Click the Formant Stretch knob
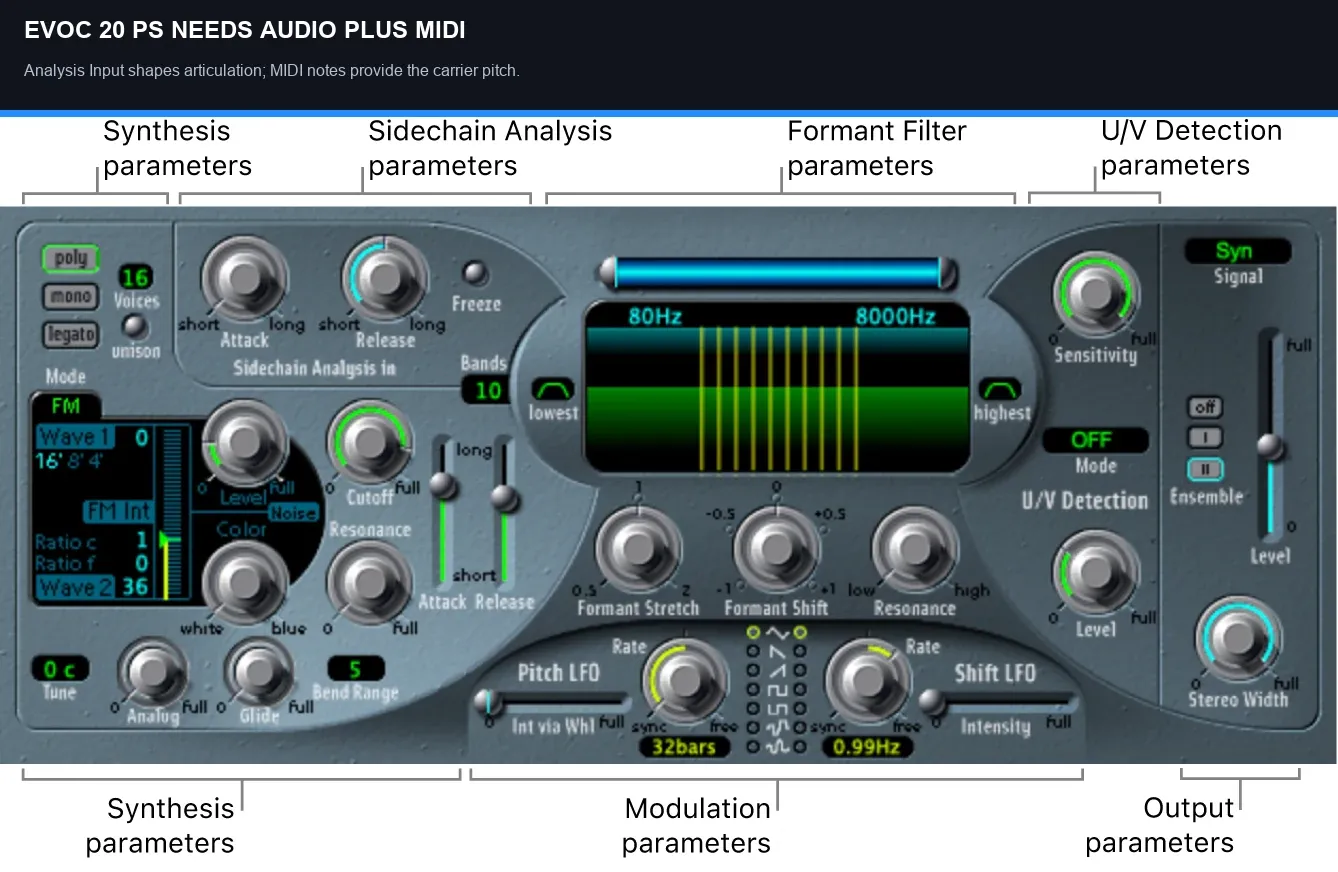The width and height of the screenshot is (1338, 872). coord(637,548)
